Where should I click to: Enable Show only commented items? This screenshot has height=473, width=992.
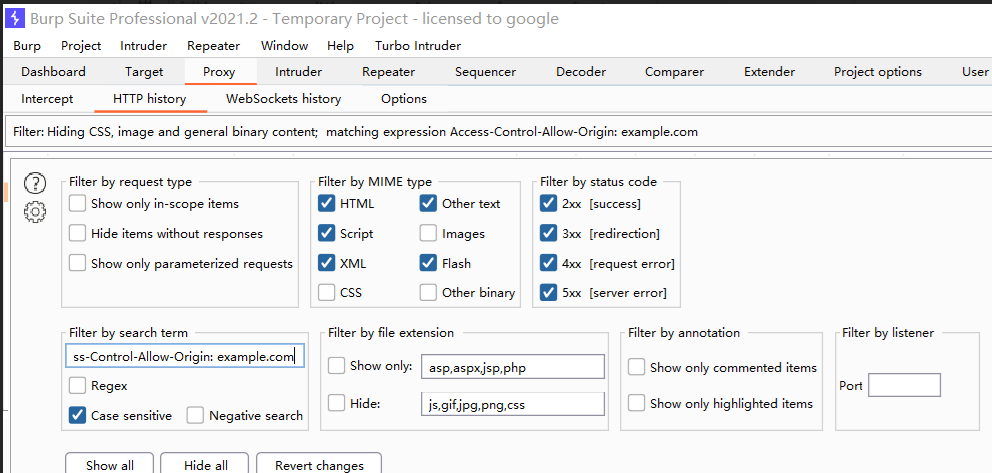pyautogui.click(x=636, y=367)
